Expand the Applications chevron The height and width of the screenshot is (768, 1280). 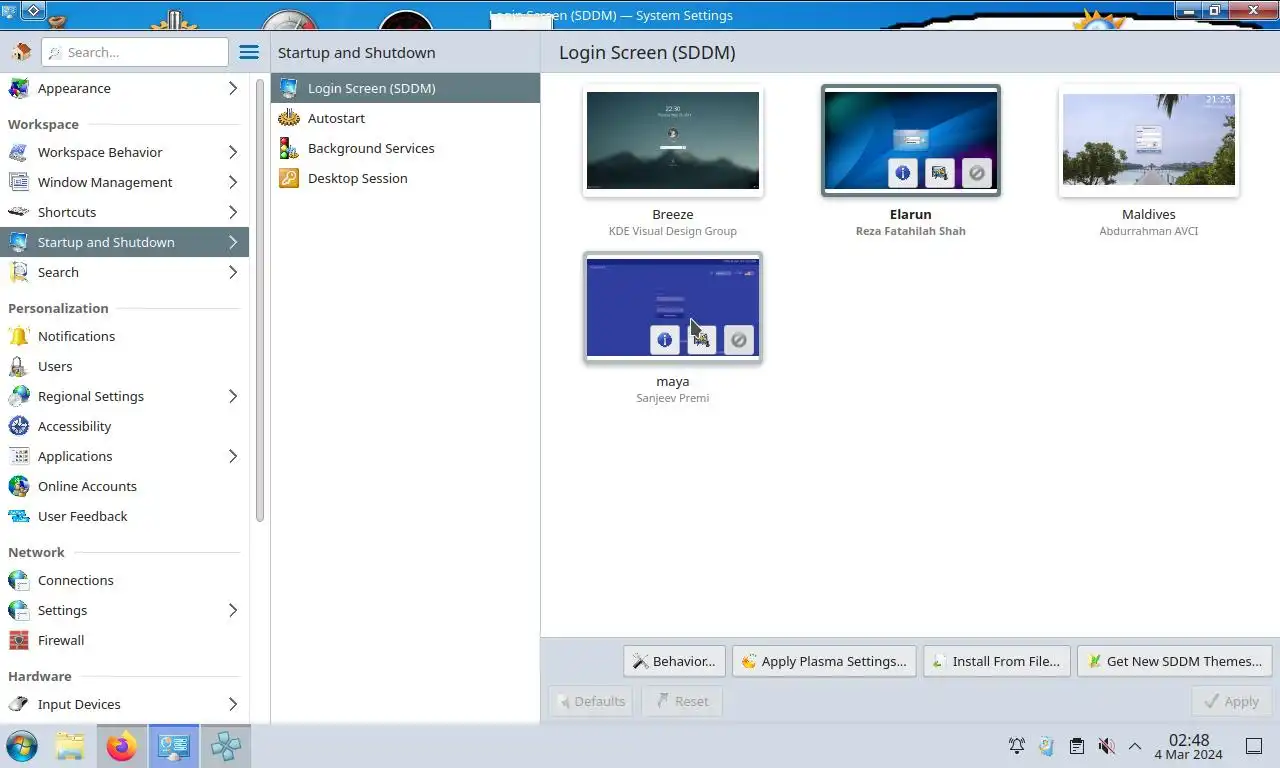233,456
